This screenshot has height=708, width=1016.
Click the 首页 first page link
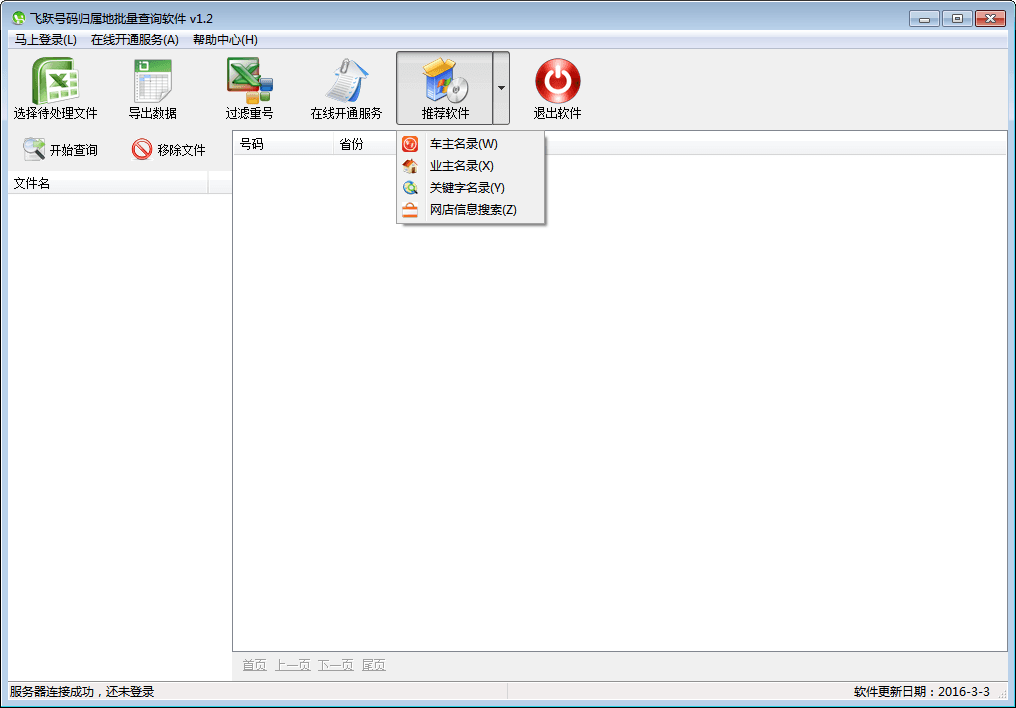tap(254, 665)
